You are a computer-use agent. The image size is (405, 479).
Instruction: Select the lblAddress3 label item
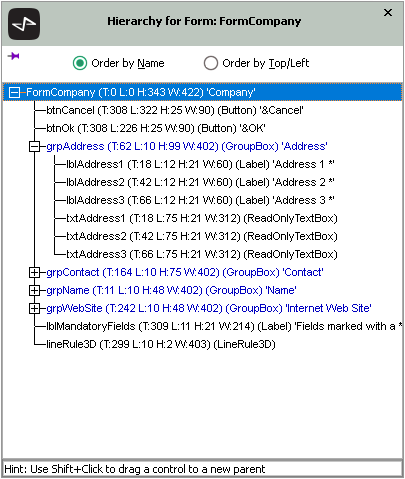coord(200,200)
